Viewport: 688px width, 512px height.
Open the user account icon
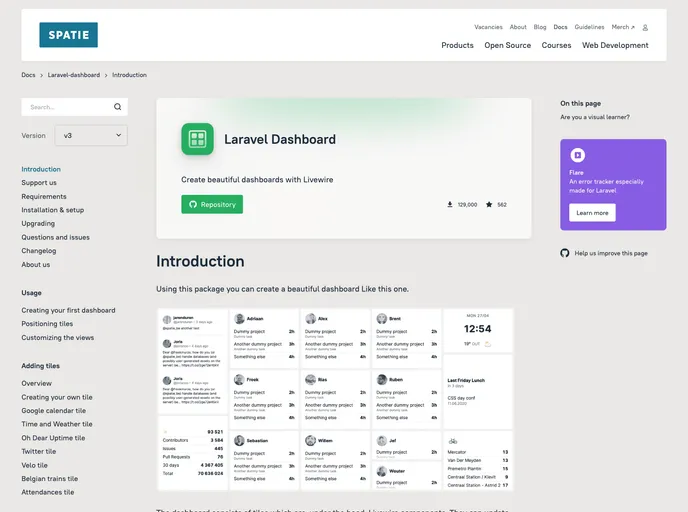[645, 28]
